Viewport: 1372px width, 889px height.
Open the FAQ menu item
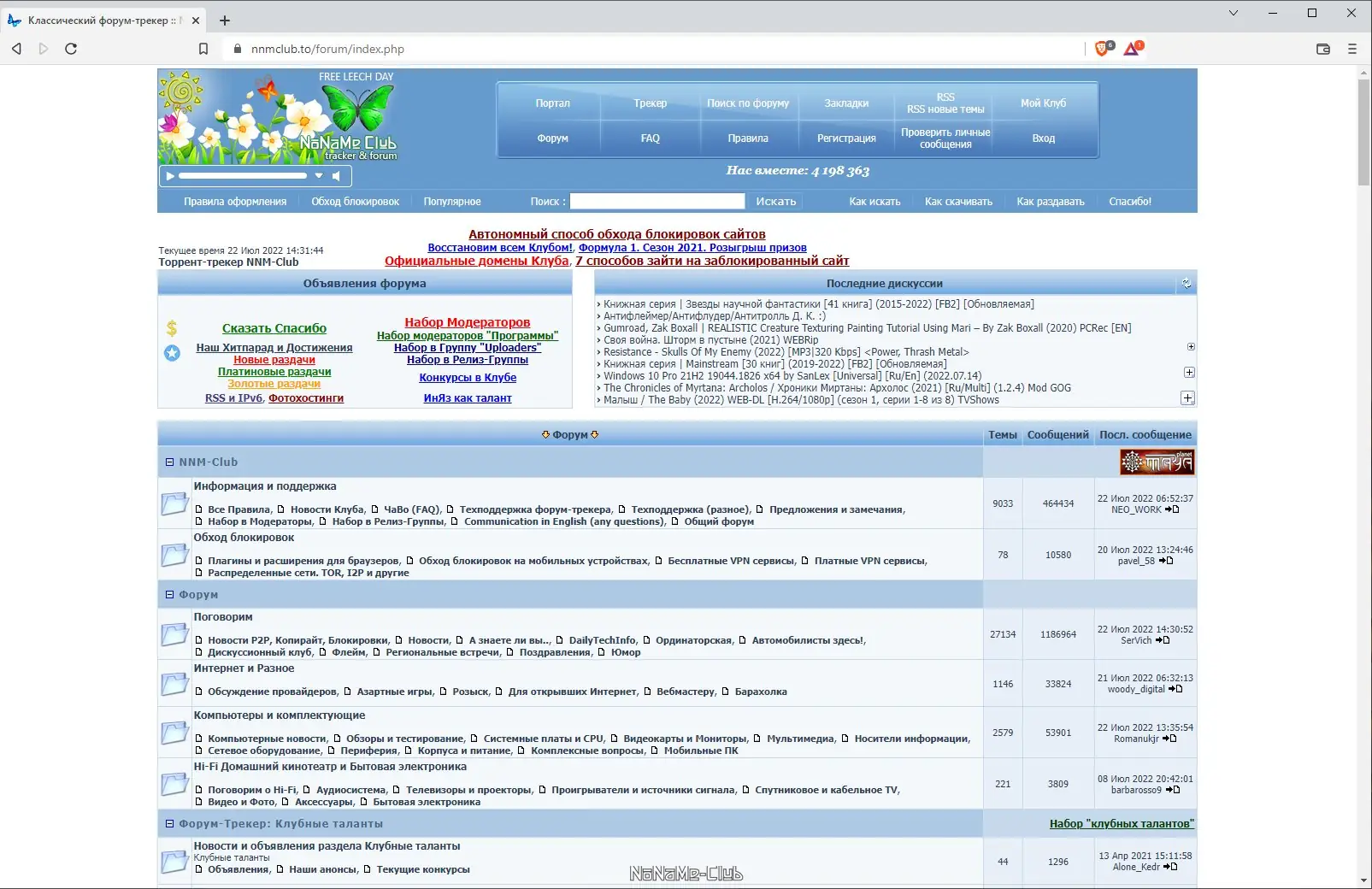point(651,138)
